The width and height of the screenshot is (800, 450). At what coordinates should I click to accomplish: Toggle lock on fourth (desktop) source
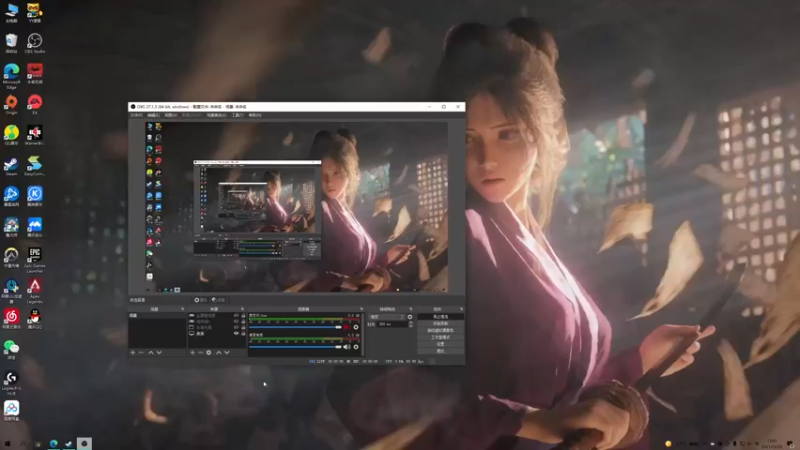click(243, 333)
